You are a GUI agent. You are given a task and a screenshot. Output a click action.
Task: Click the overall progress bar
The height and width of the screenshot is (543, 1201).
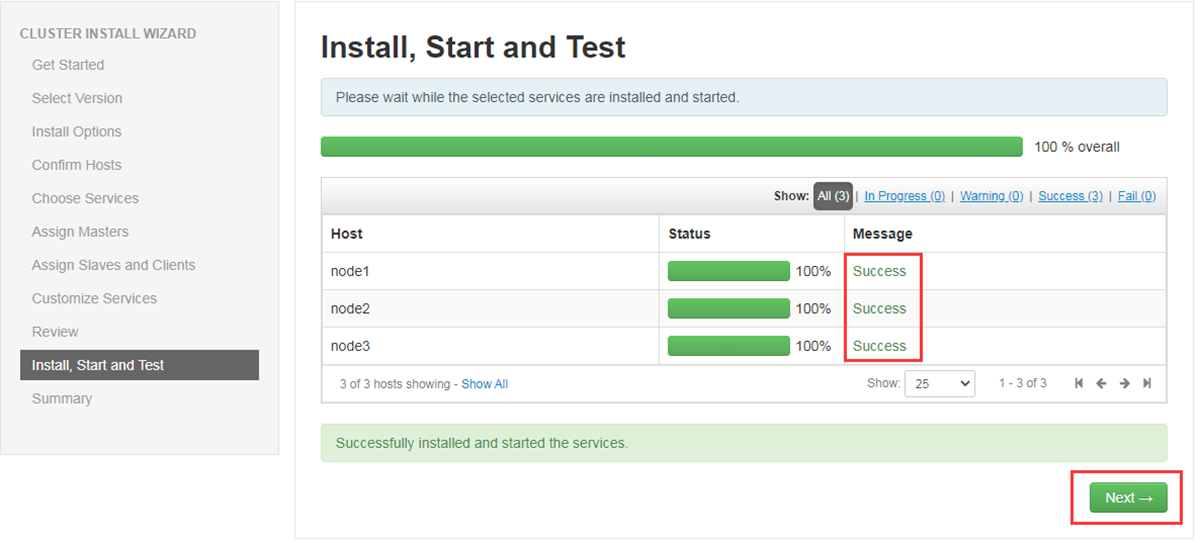[x=671, y=147]
